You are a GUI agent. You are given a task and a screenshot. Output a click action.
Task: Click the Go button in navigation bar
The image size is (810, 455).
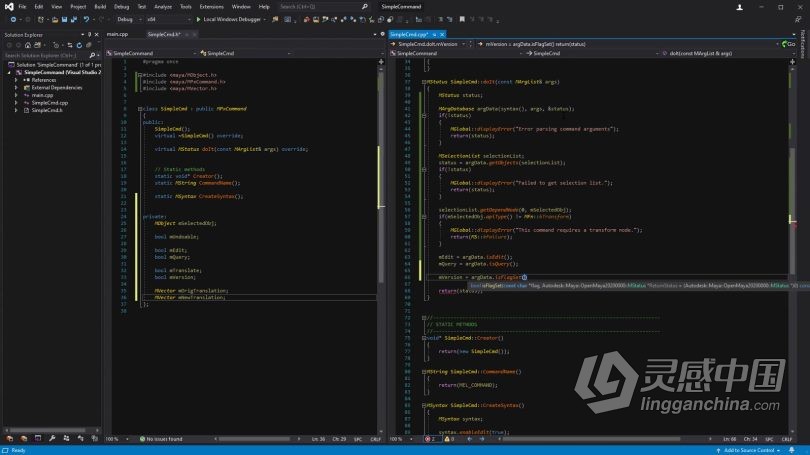point(788,44)
